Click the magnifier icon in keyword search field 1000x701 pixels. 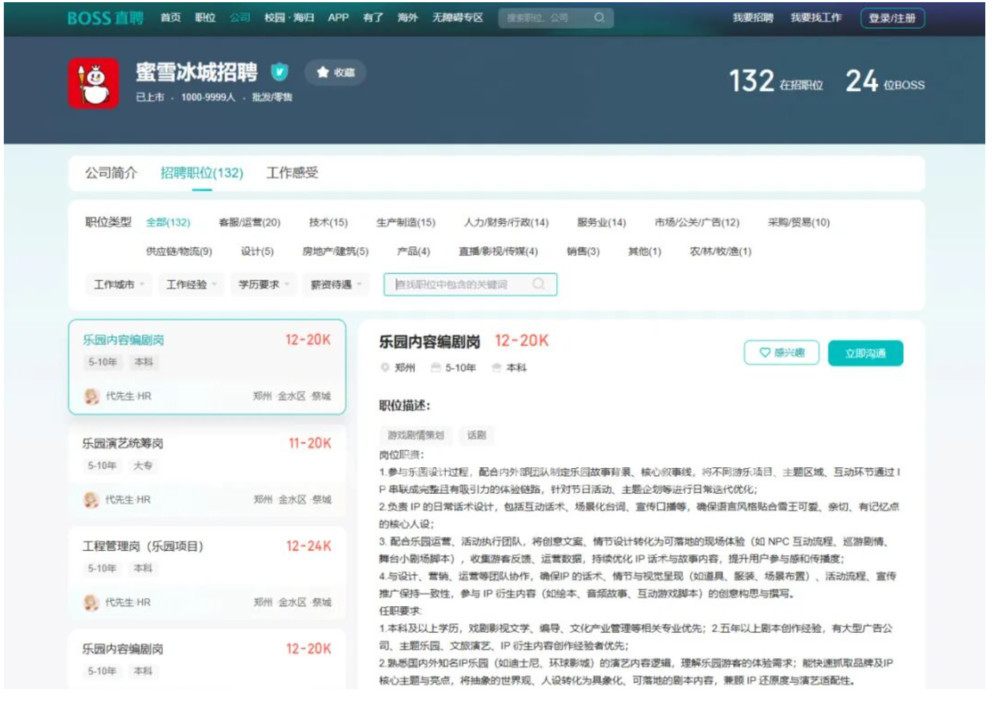tap(539, 285)
